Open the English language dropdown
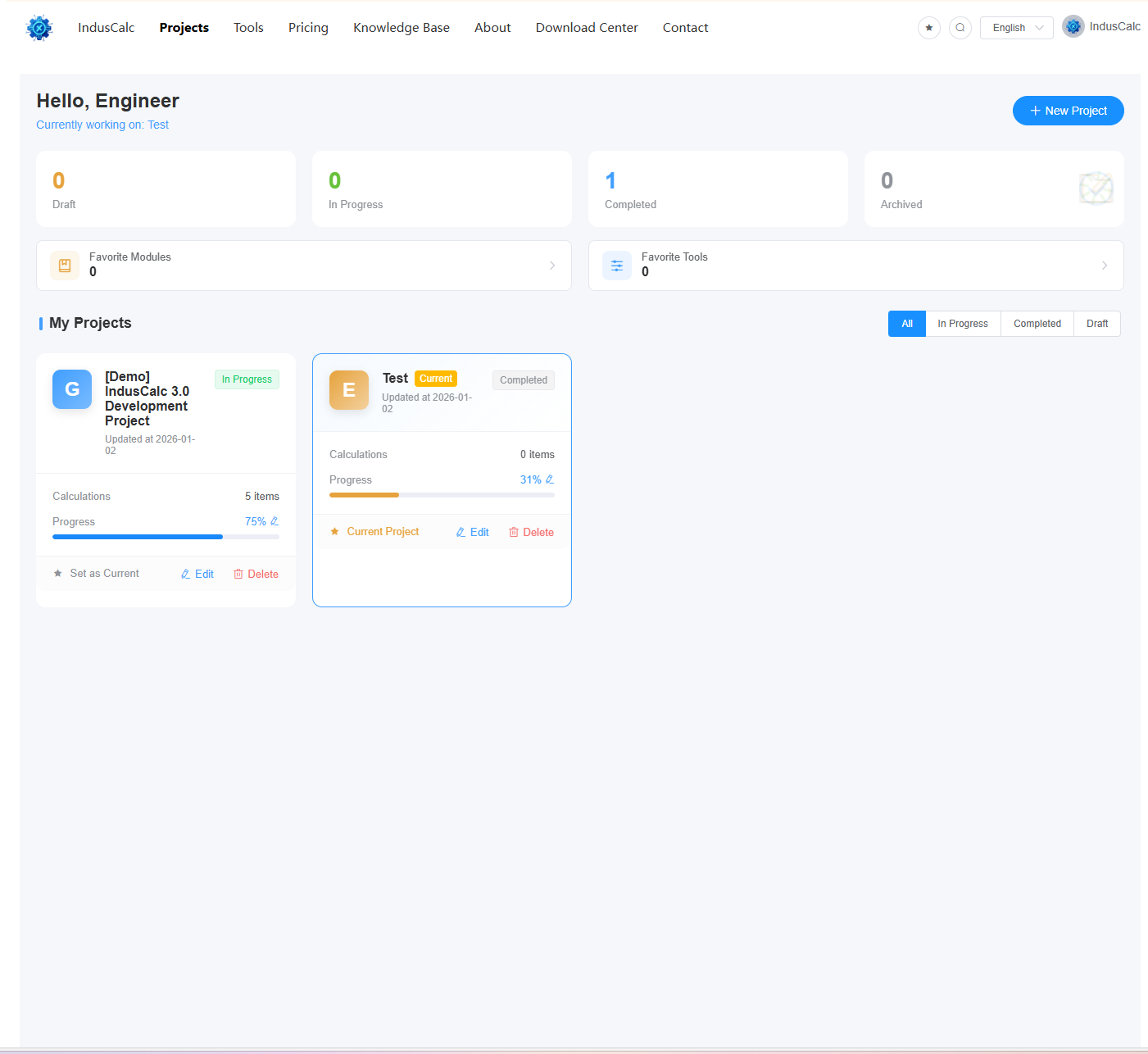The image size is (1148, 1054). tap(1016, 27)
